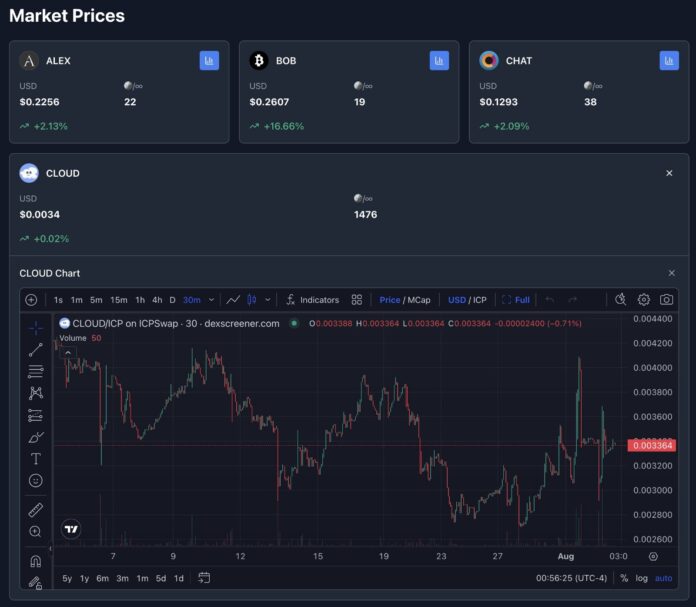Expand the time interval dropdown arrow
Screen dimensions: 696x607
pyautogui.click(x=211, y=300)
